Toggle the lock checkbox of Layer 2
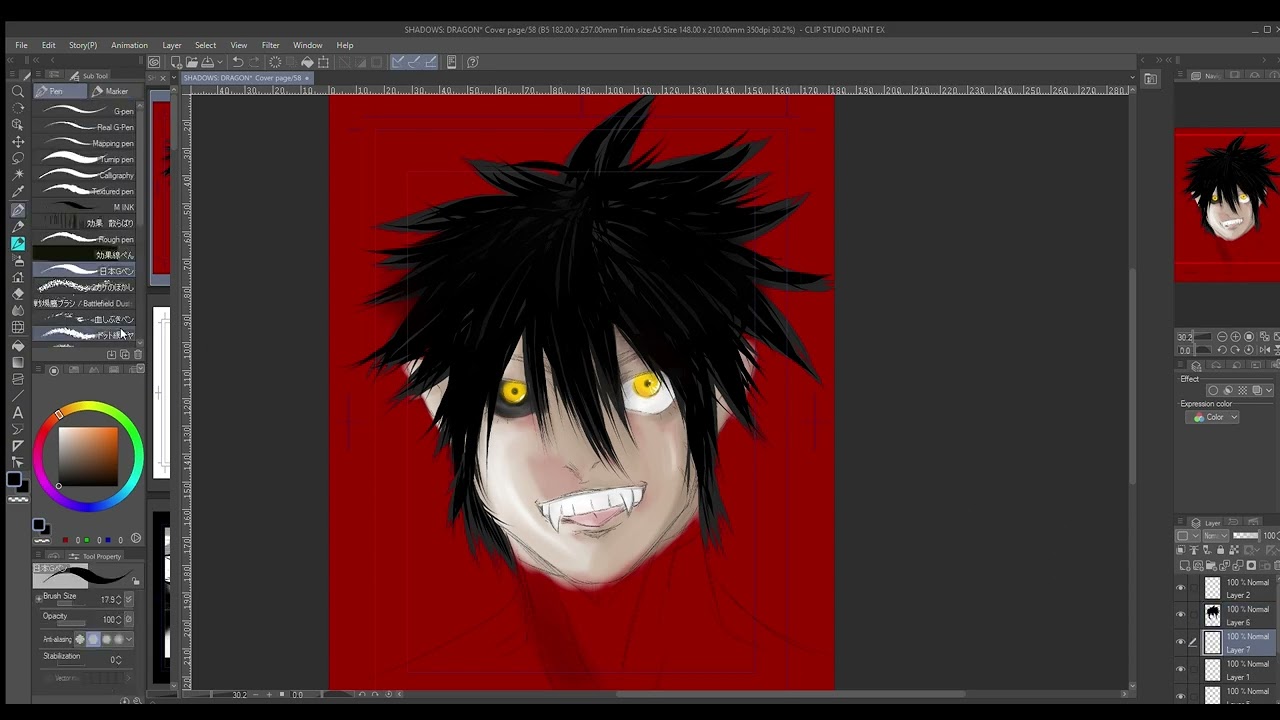Image resolution: width=1280 pixels, height=720 pixels. 1193,588
